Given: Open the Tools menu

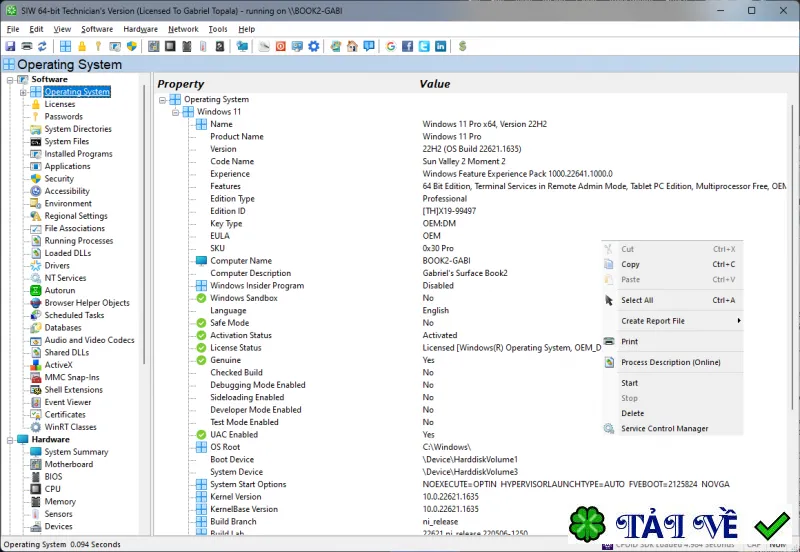Looking at the screenshot, I should [x=217, y=29].
